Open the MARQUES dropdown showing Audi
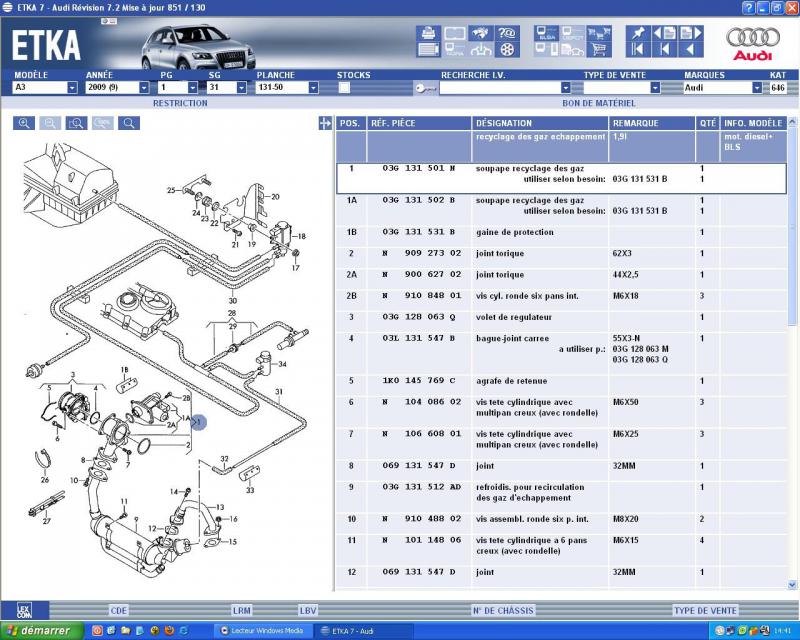The image size is (800, 640). point(757,88)
